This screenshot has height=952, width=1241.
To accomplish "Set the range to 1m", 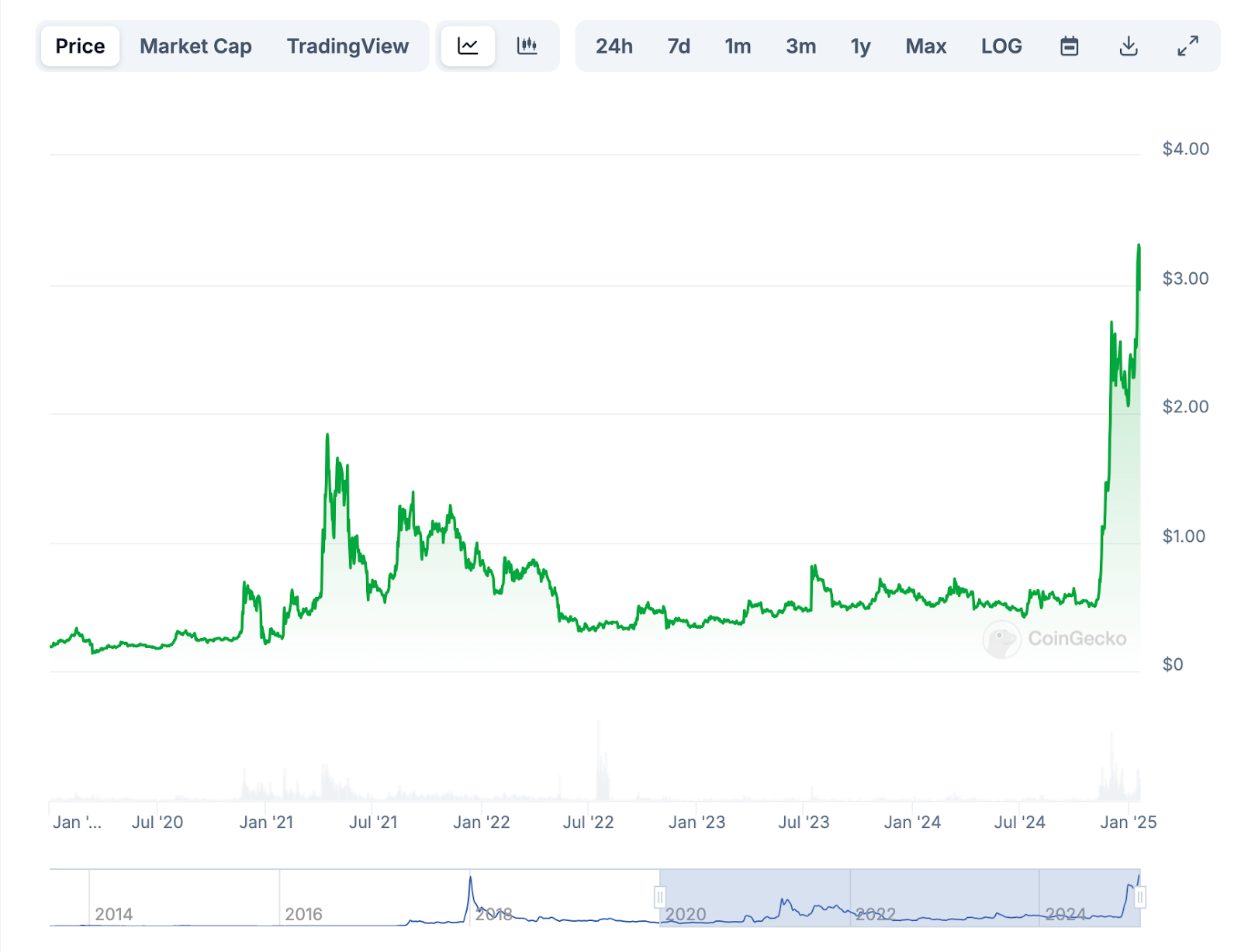I will (738, 47).
